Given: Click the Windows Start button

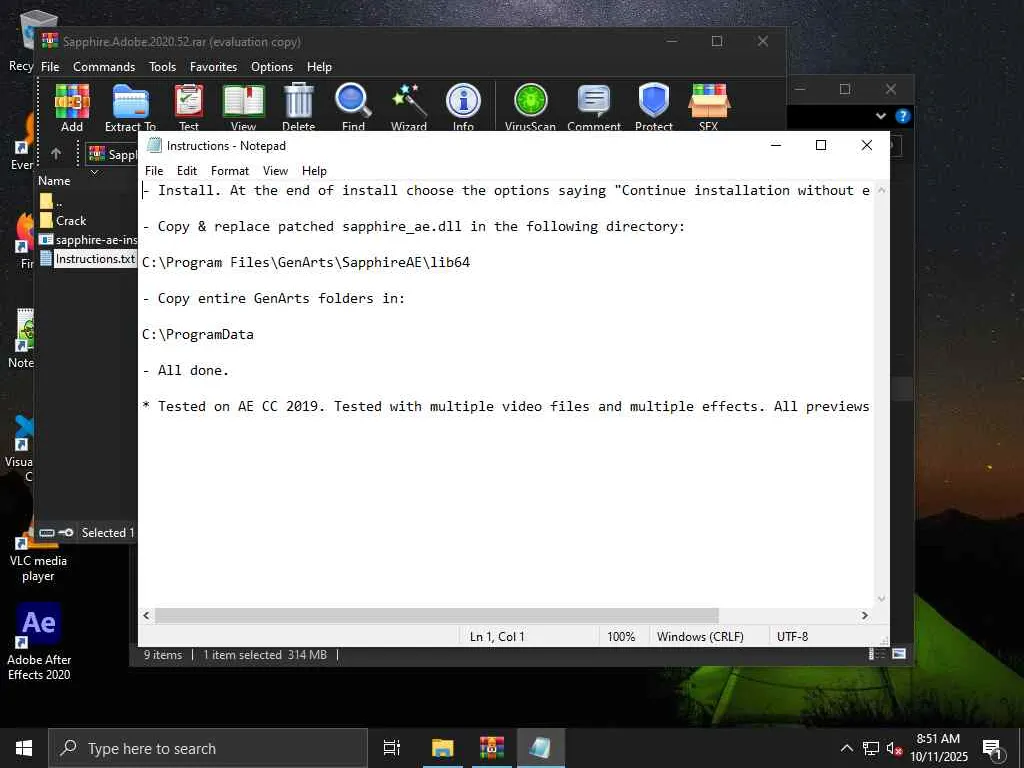Looking at the screenshot, I should (24, 748).
